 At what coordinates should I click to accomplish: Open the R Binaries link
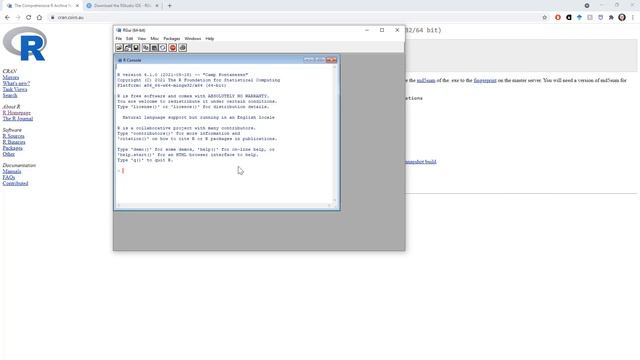pyautogui.click(x=14, y=142)
